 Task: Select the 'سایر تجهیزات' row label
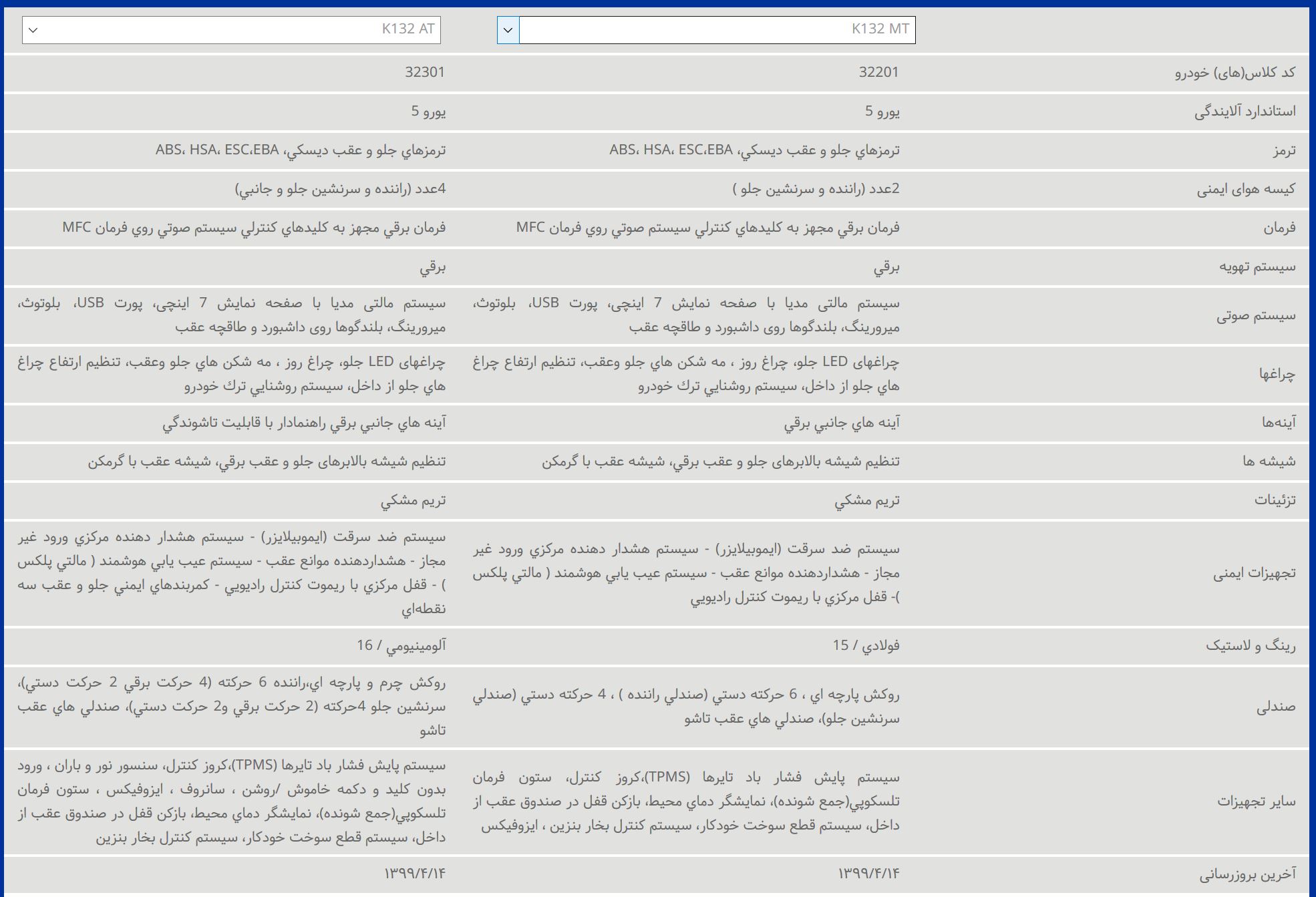[1256, 801]
